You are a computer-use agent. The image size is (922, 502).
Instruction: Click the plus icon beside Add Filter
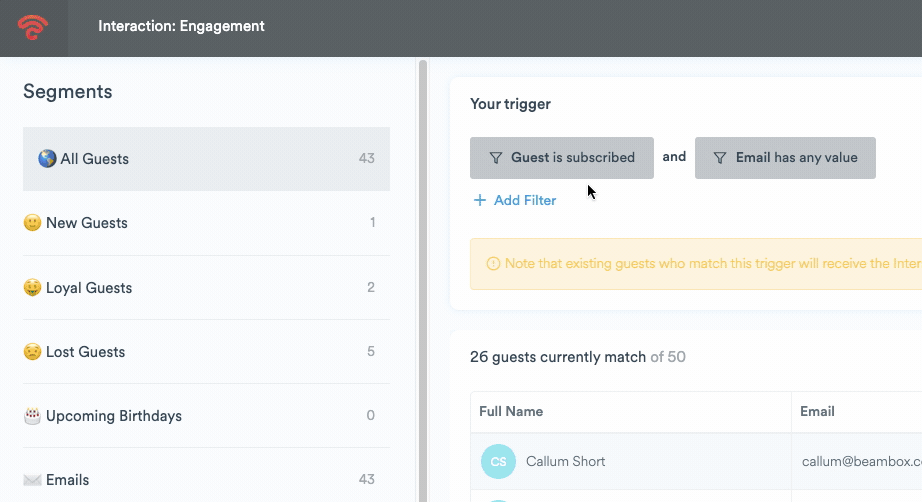point(480,200)
